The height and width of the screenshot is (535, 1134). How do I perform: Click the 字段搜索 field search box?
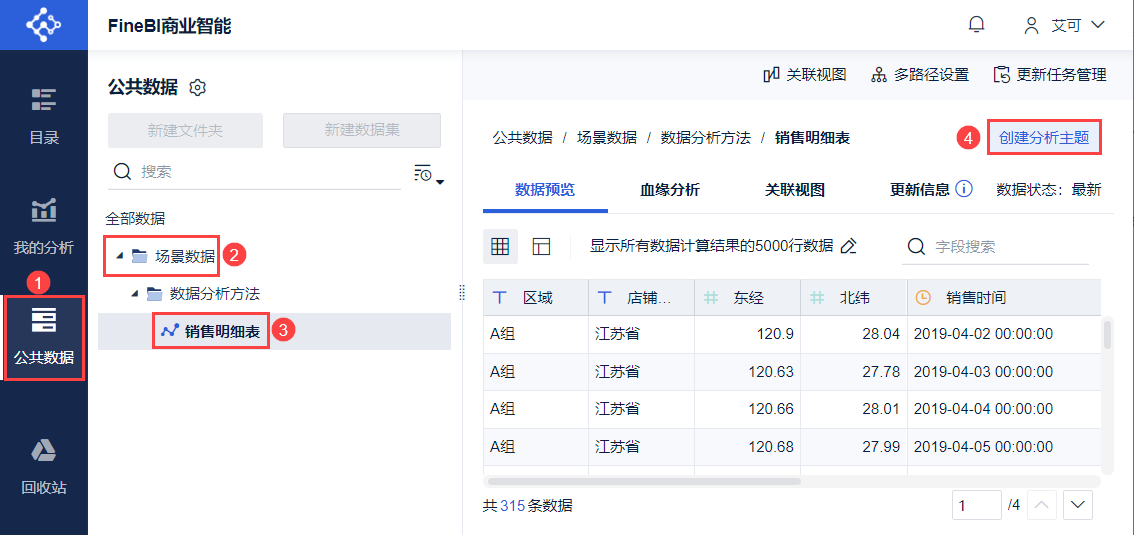pyautogui.click(x=1000, y=247)
